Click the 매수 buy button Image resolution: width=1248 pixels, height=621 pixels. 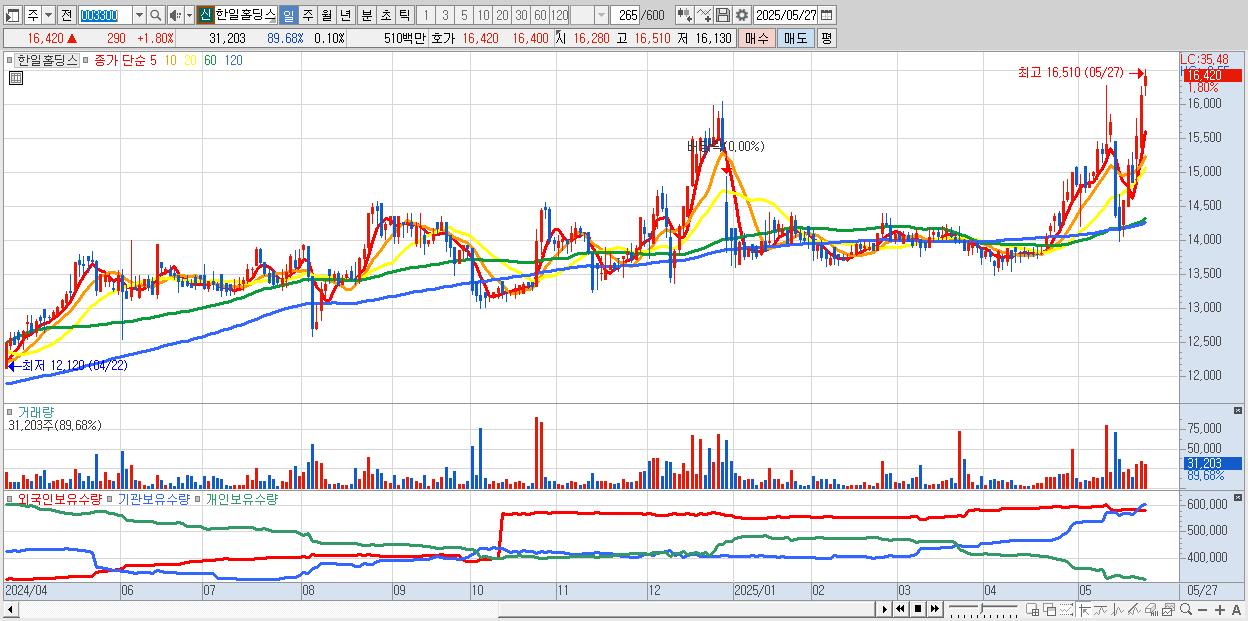coord(757,38)
